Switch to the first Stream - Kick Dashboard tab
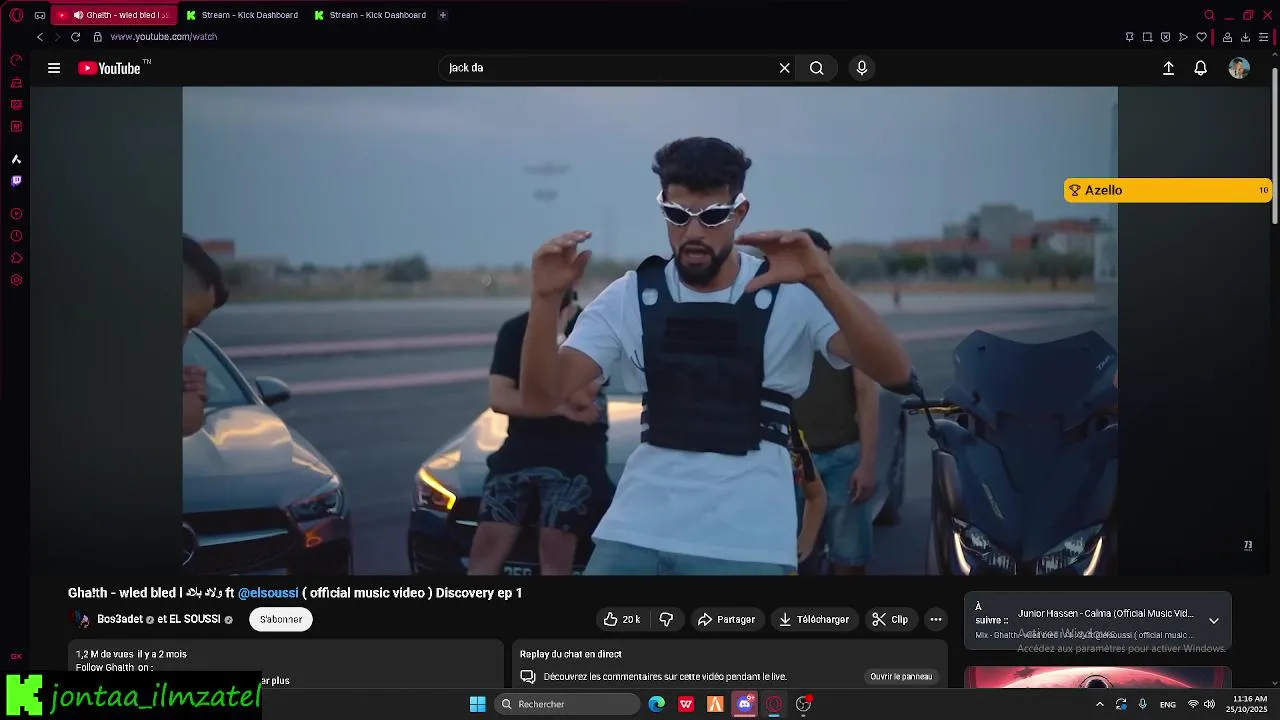The width and height of the screenshot is (1280, 720). tap(241, 15)
